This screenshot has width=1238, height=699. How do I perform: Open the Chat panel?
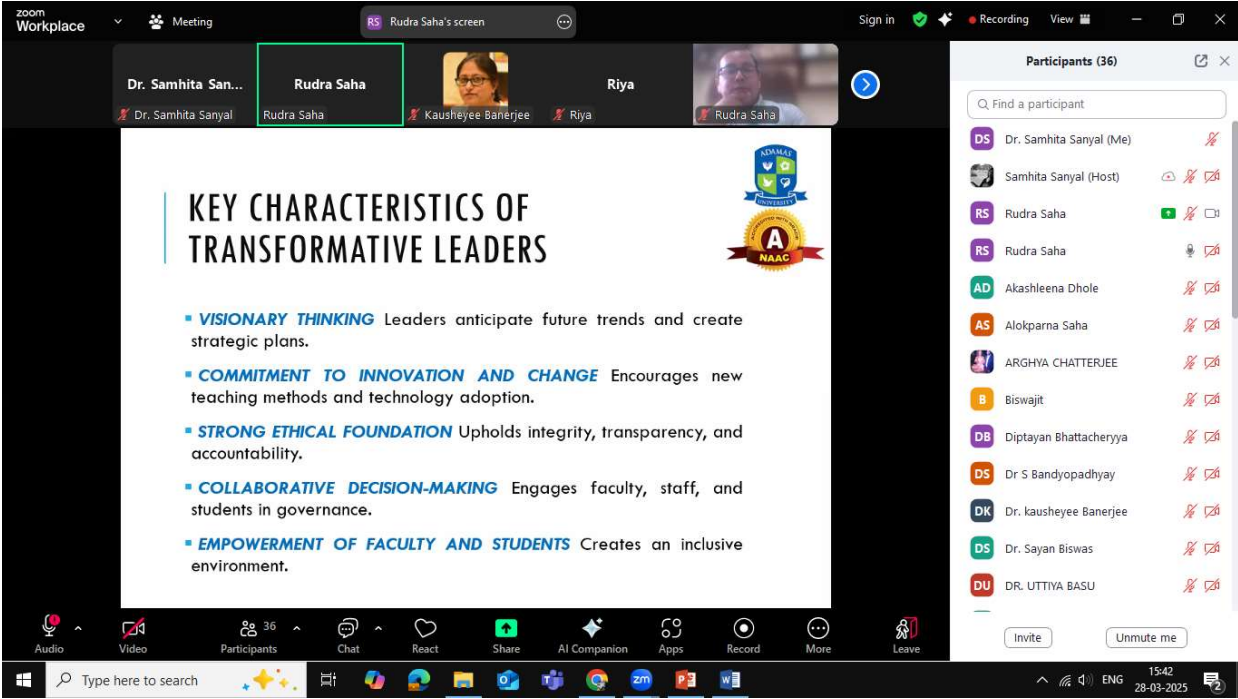click(x=348, y=635)
